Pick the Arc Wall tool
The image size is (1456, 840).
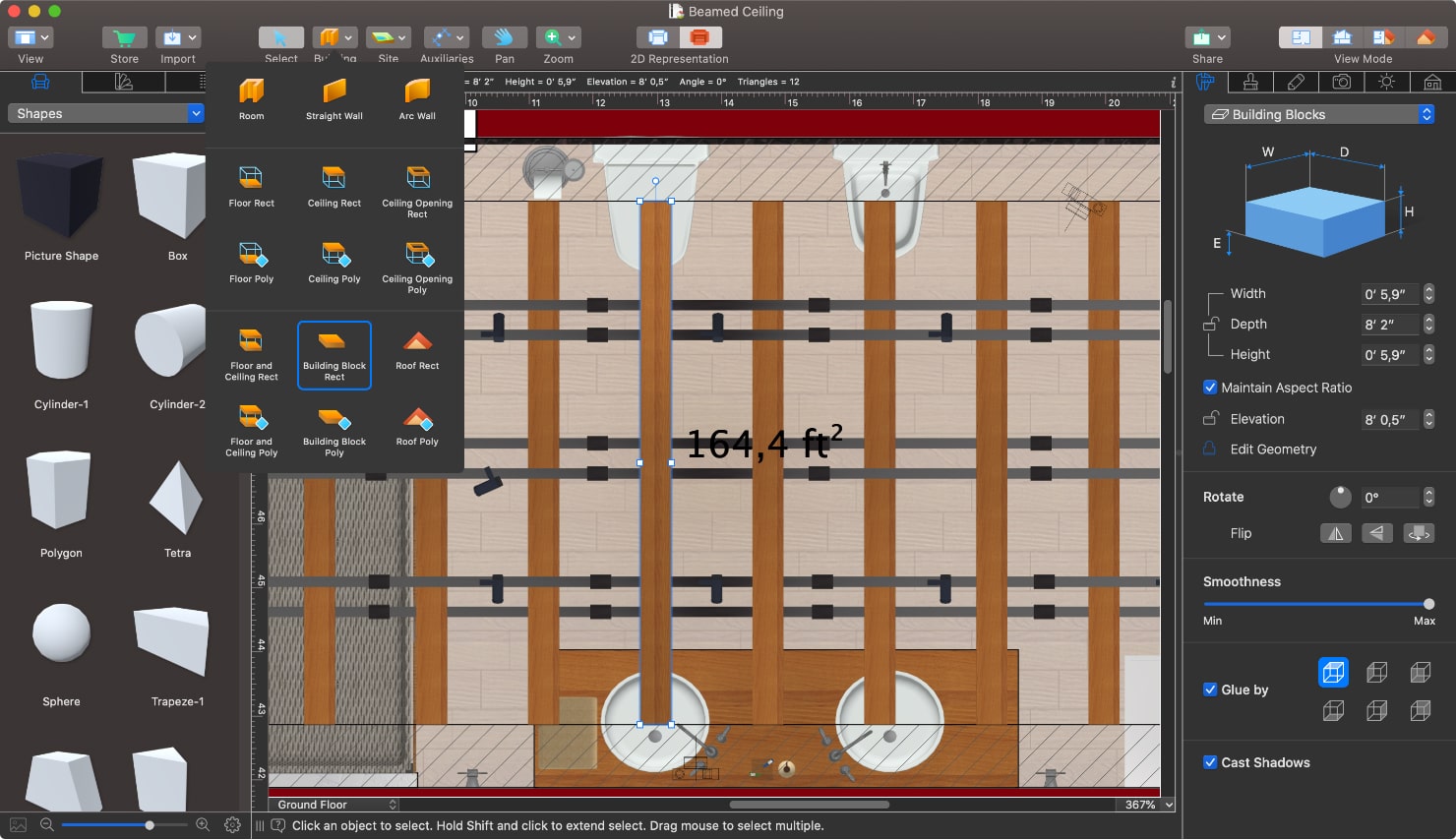tap(417, 99)
